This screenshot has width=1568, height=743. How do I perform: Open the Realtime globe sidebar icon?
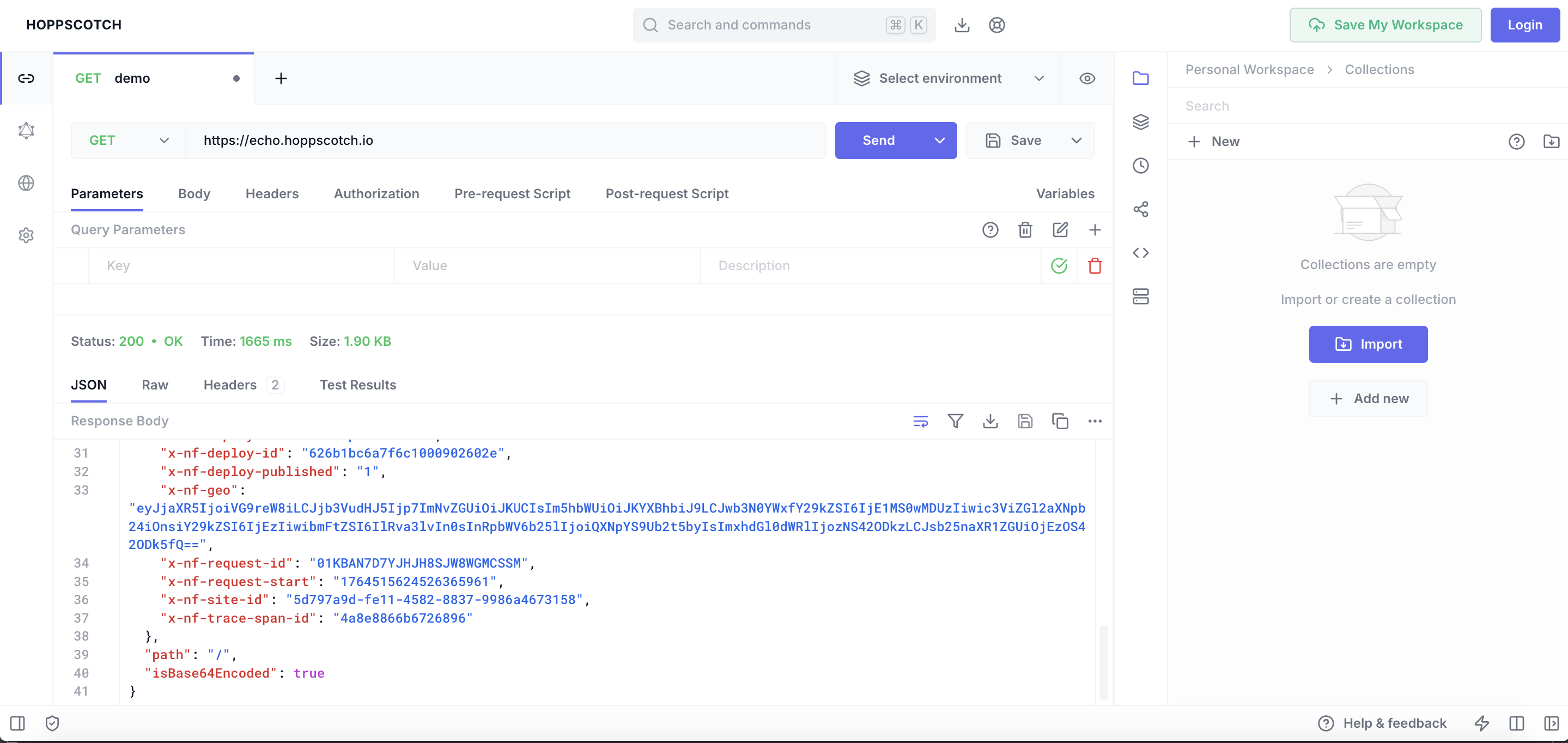click(x=26, y=183)
